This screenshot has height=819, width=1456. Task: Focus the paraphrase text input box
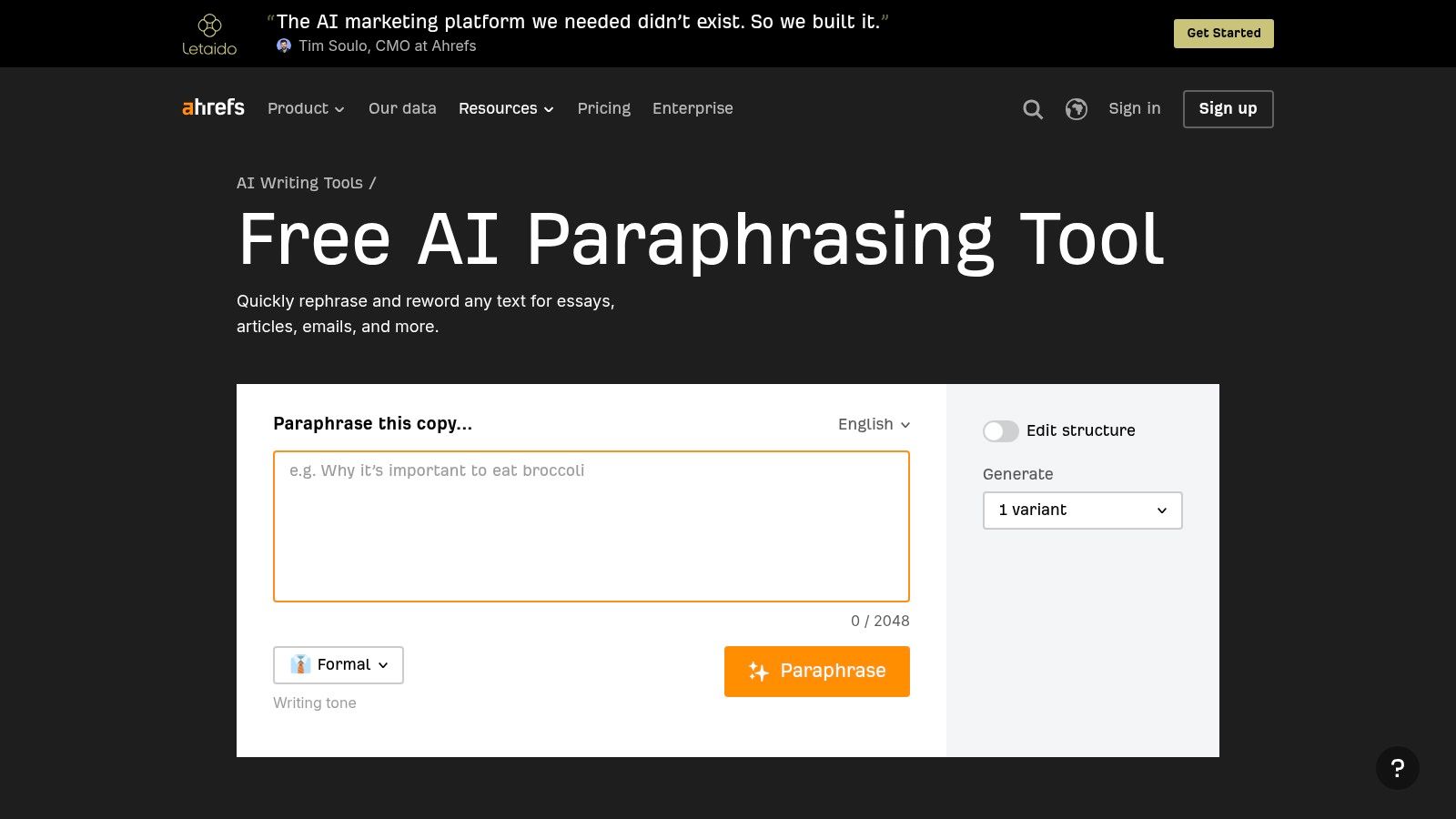591,526
